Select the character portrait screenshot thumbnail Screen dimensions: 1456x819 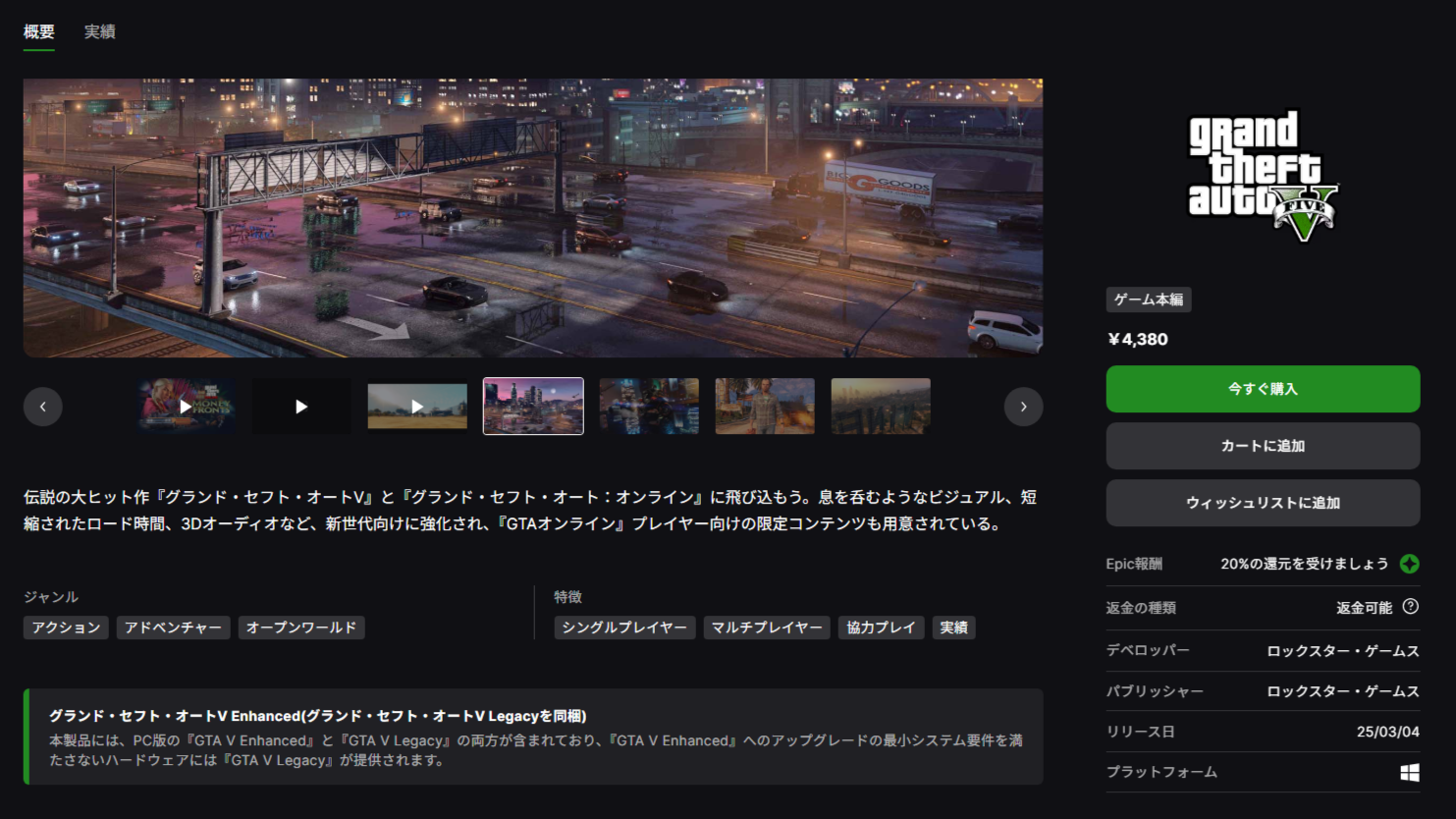(765, 407)
